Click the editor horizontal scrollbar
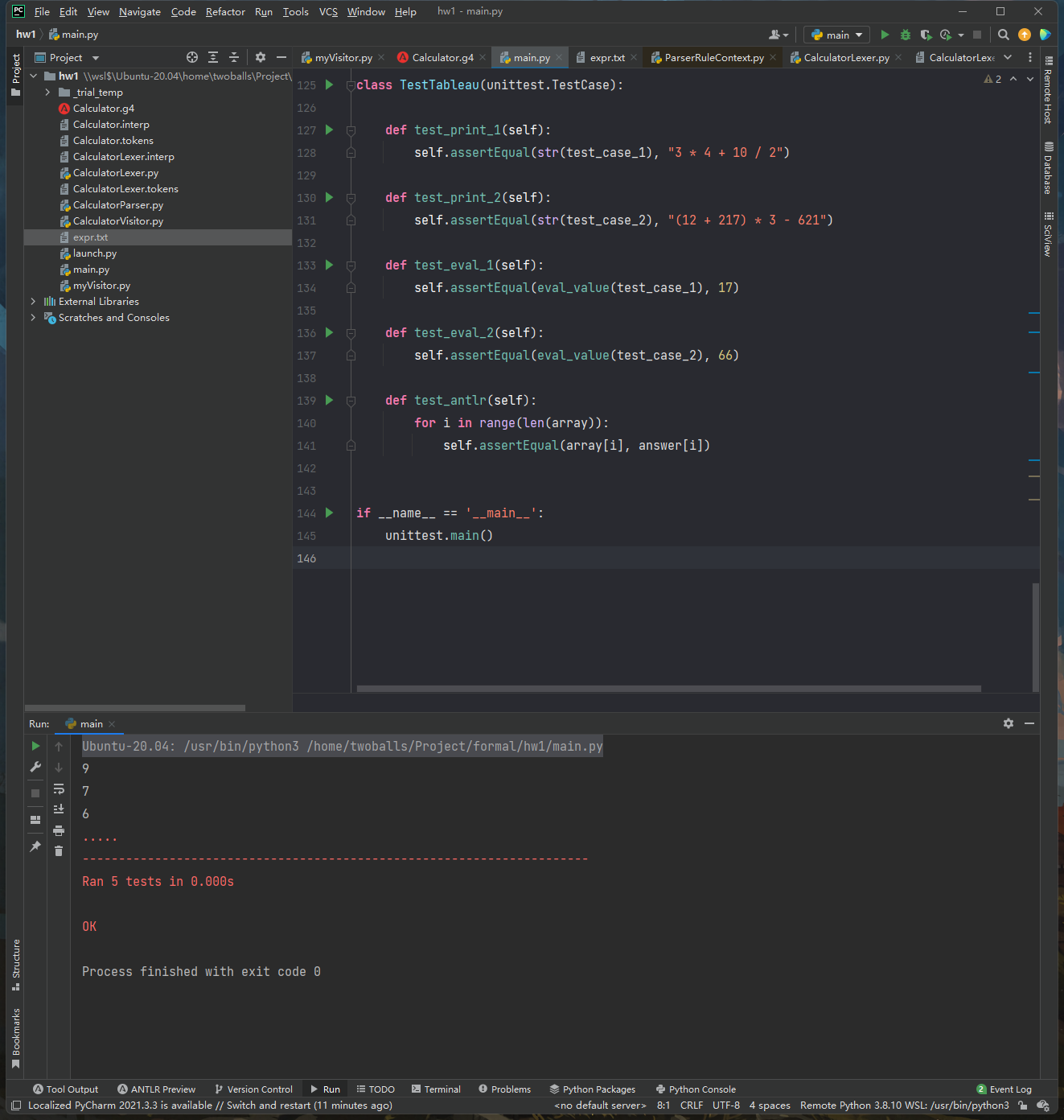The height and width of the screenshot is (1120, 1064). (x=668, y=689)
